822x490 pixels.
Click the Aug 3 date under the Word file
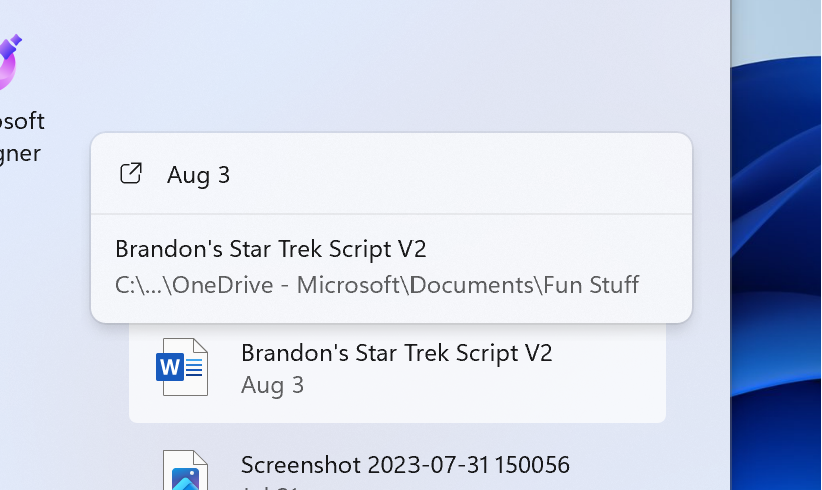click(x=272, y=385)
